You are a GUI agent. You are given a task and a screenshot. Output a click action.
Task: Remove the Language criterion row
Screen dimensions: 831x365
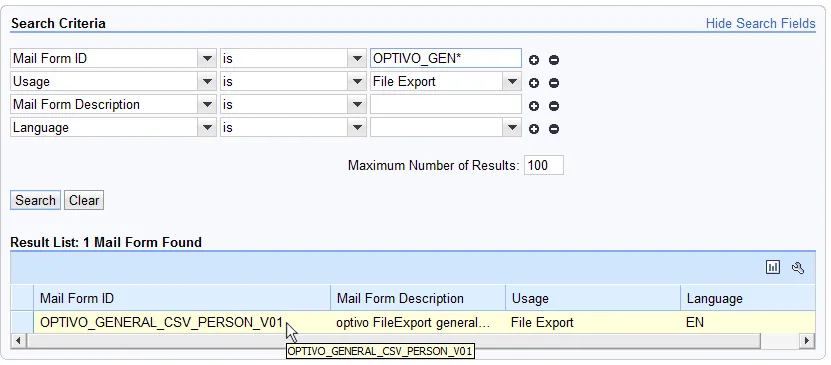(x=554, y=129)
